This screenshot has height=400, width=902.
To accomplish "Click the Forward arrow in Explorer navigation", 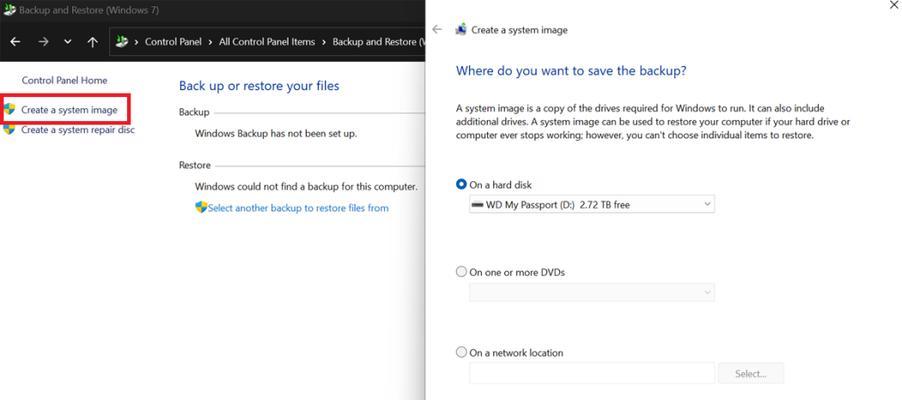I will point(44,42).
